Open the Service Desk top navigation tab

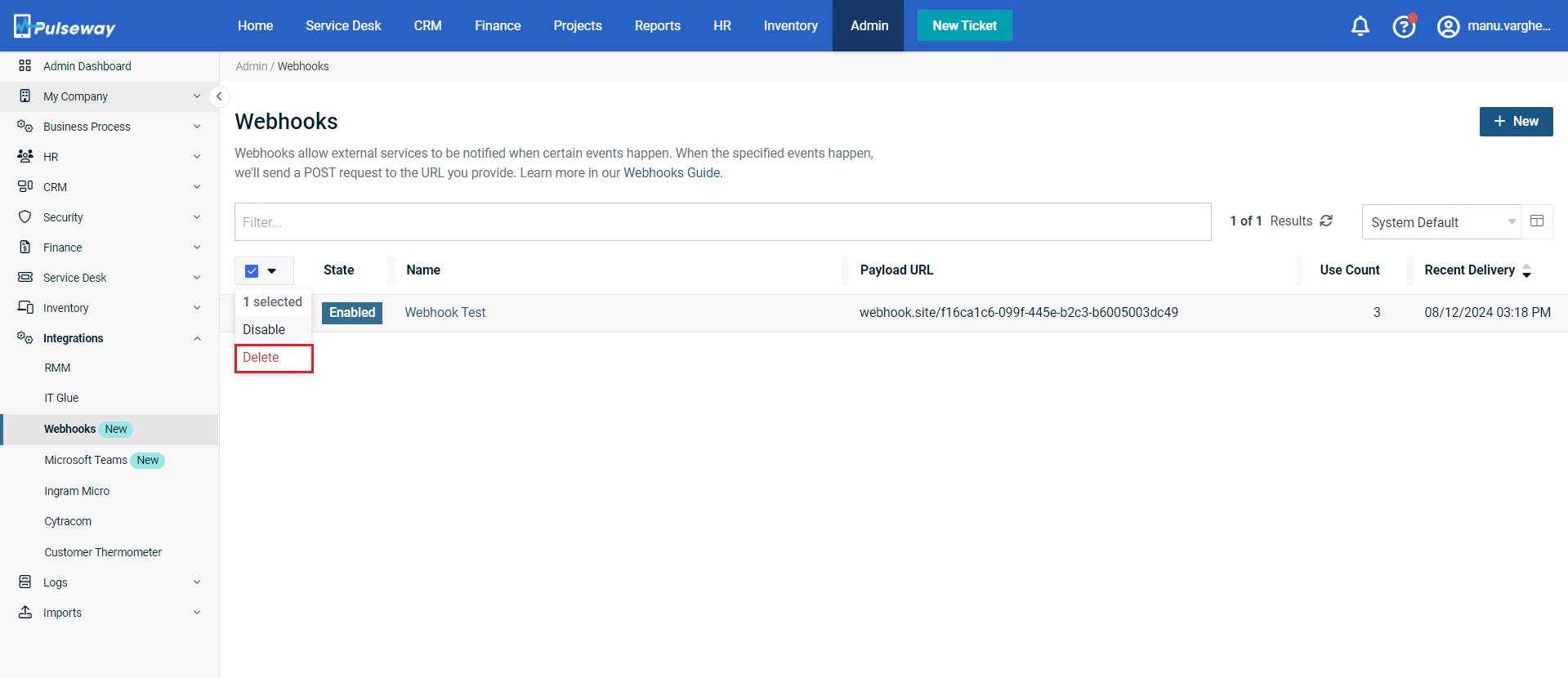pos(343,26)
